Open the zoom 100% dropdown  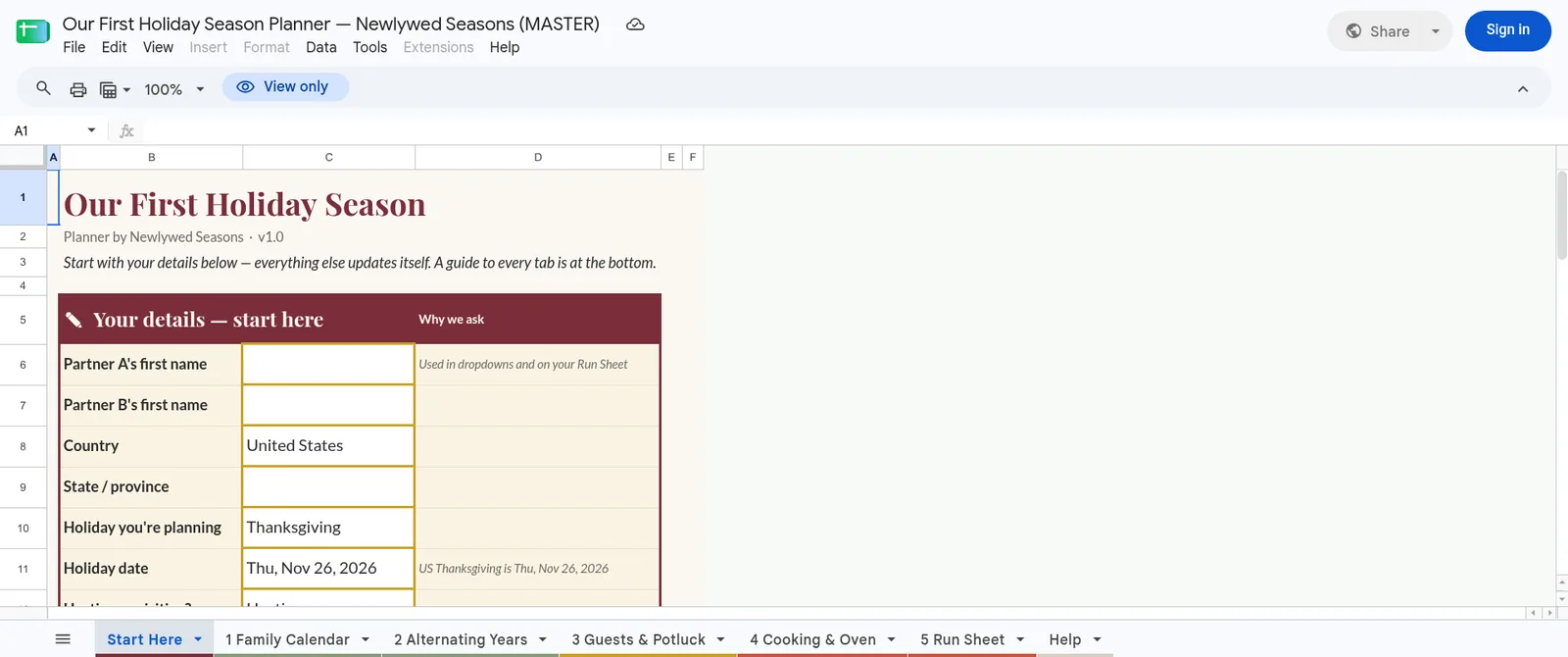174,89
